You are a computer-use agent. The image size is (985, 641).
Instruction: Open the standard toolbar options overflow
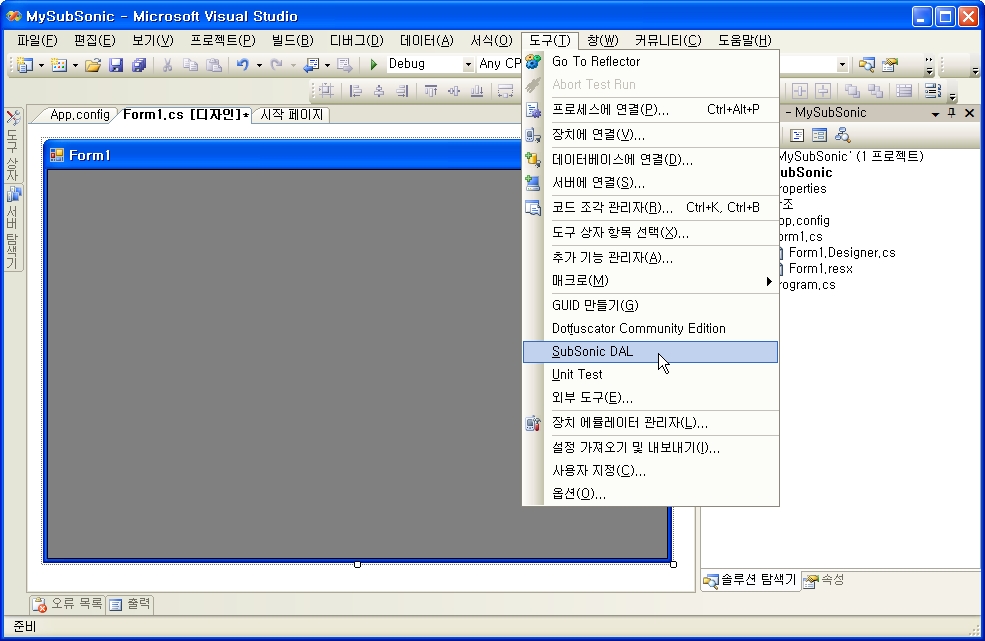(929, 65)
